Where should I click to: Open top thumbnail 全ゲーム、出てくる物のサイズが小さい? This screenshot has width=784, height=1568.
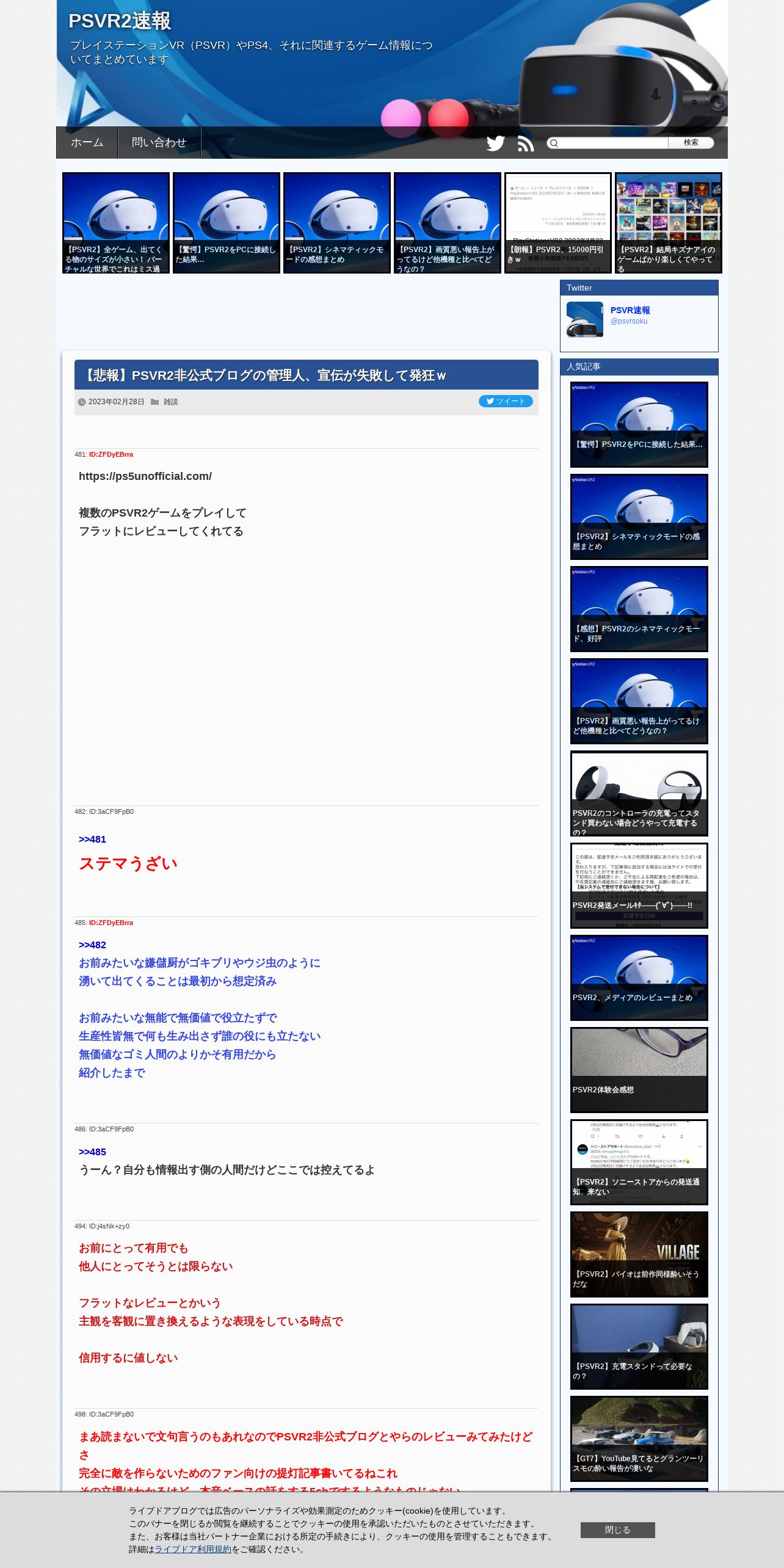(116, 223)
